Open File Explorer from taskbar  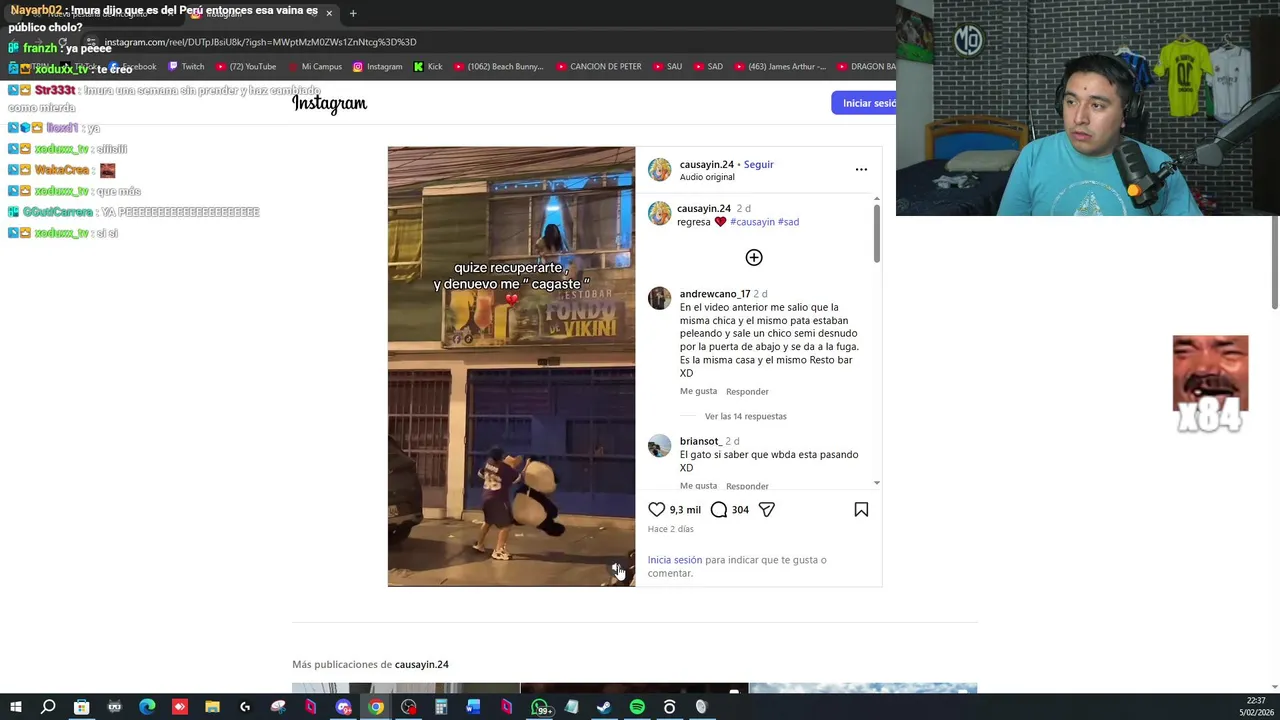pos(212,707)
